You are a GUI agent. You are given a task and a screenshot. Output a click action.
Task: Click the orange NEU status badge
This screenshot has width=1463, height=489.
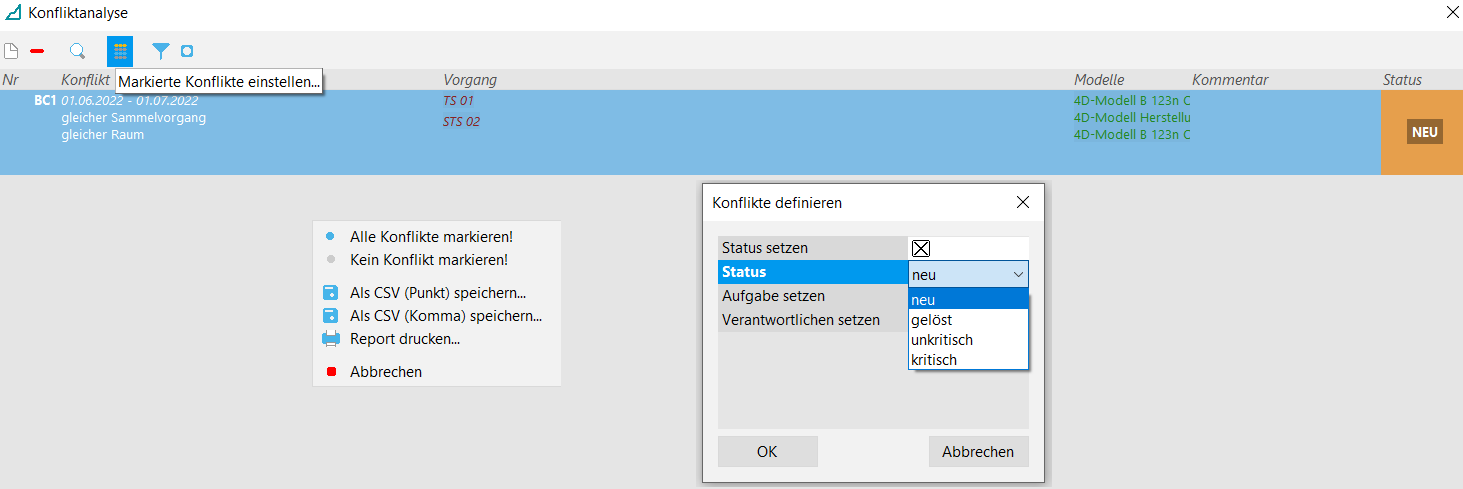tap(1424, 132)
